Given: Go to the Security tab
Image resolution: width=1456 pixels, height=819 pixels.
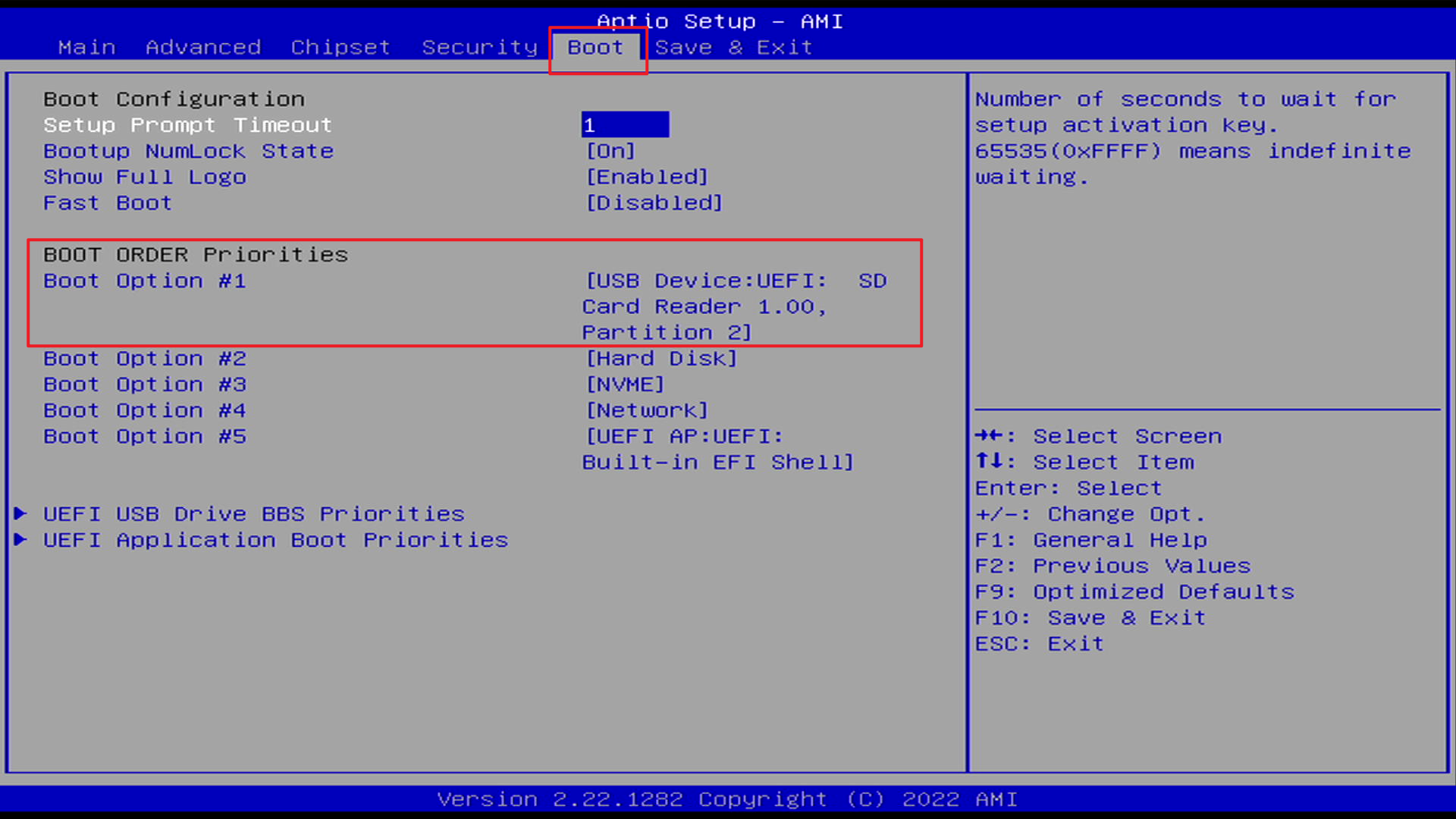Looking at the screenshot, I should (479, 47).
